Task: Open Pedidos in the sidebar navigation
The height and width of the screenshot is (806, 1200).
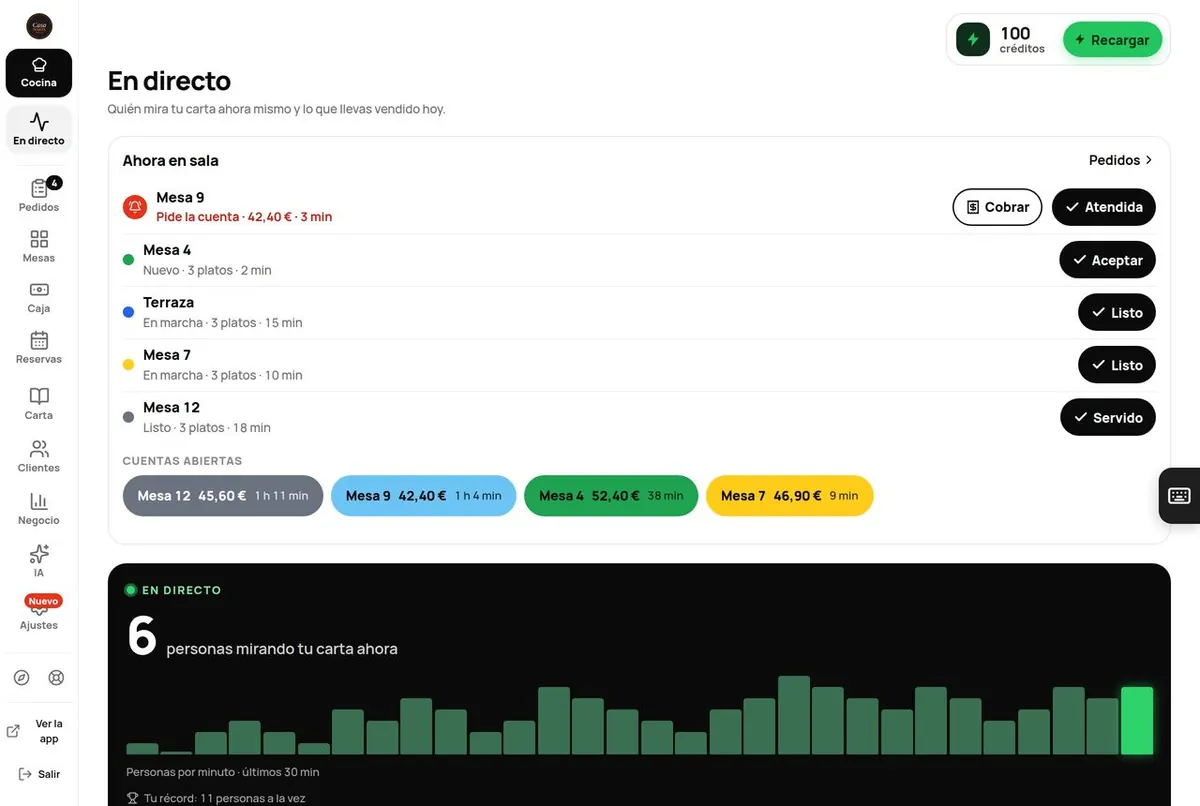Action: [x=39, y=195]
